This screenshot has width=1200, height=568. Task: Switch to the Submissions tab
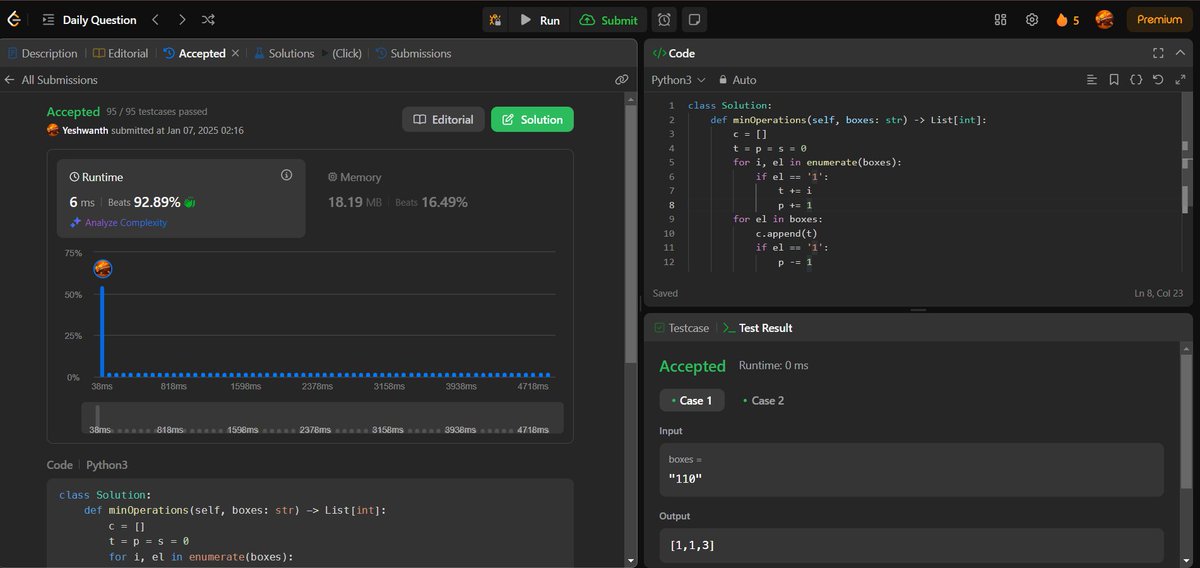413,53
